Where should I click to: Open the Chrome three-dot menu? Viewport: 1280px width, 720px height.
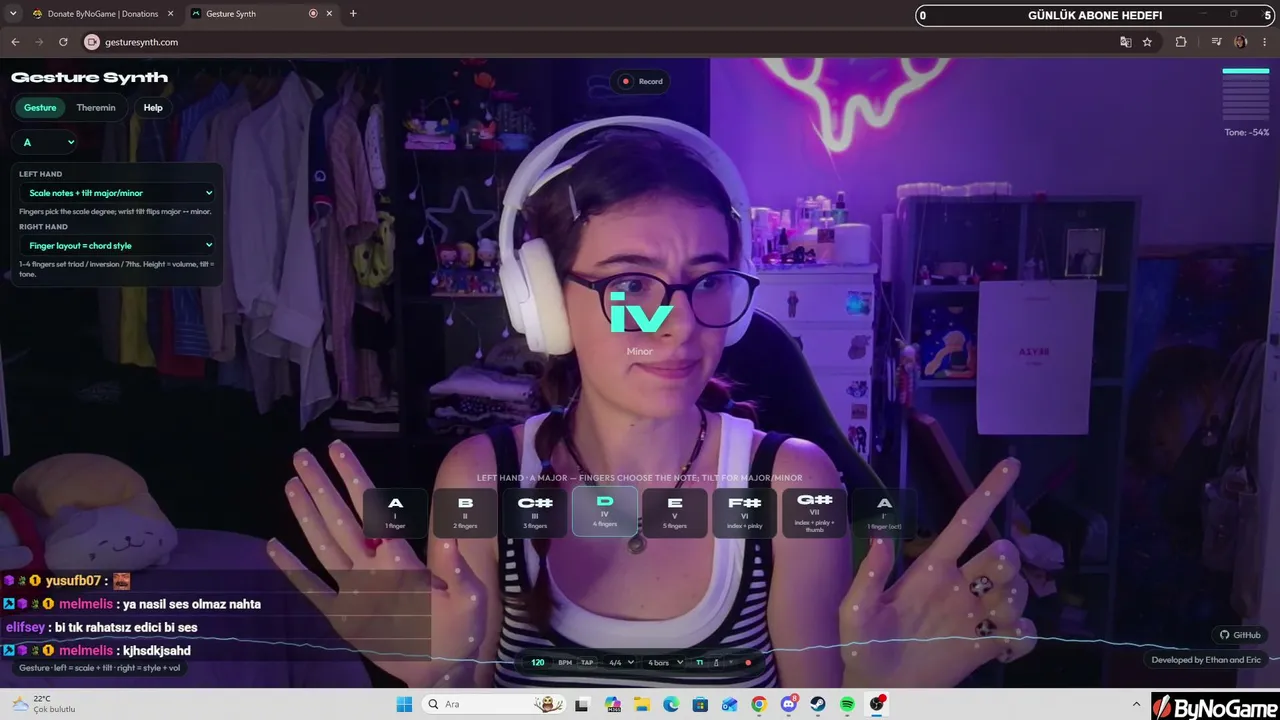(1265, 42)
